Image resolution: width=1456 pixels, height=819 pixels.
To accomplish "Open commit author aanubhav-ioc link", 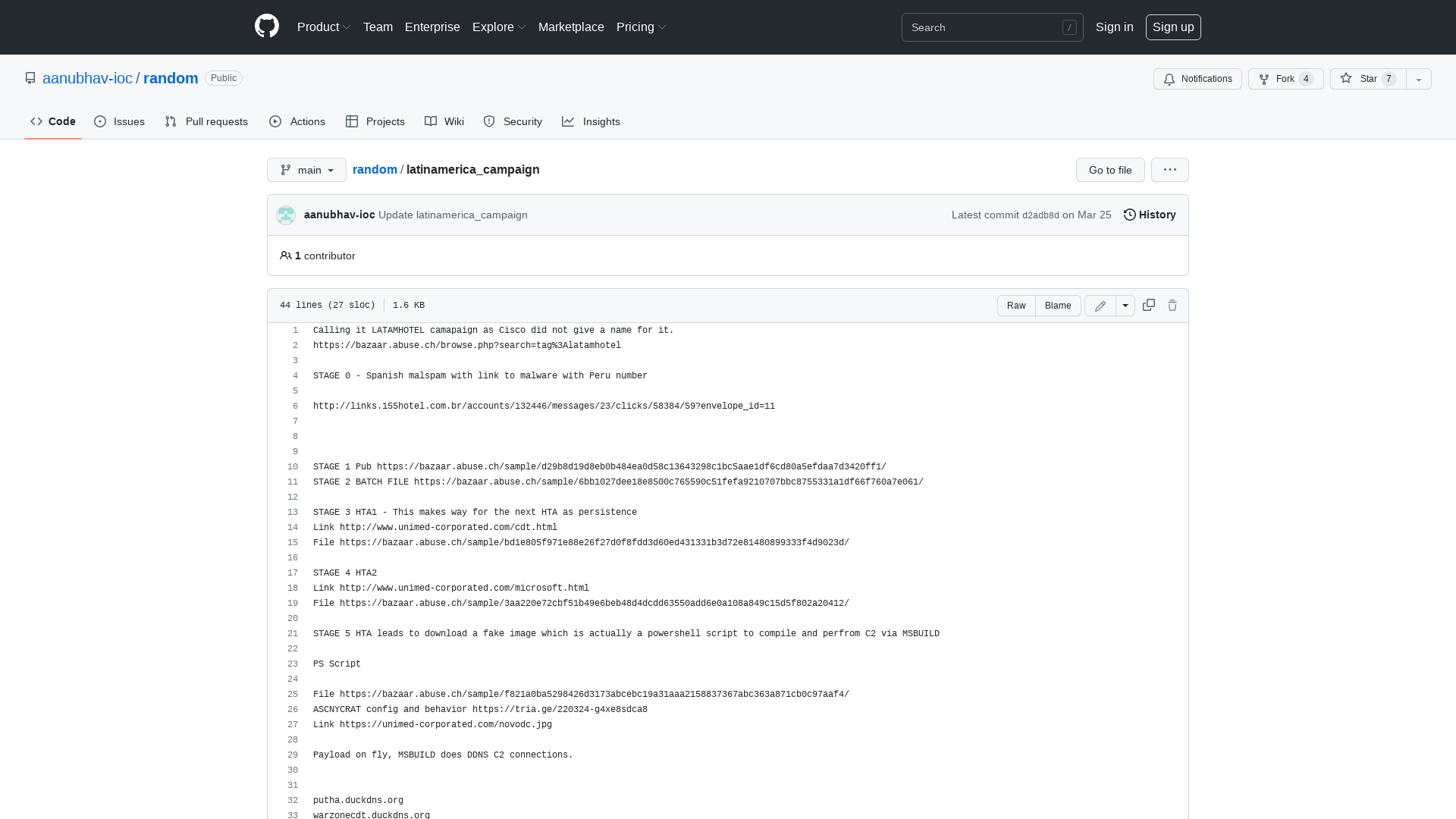I will click(340, 215).
